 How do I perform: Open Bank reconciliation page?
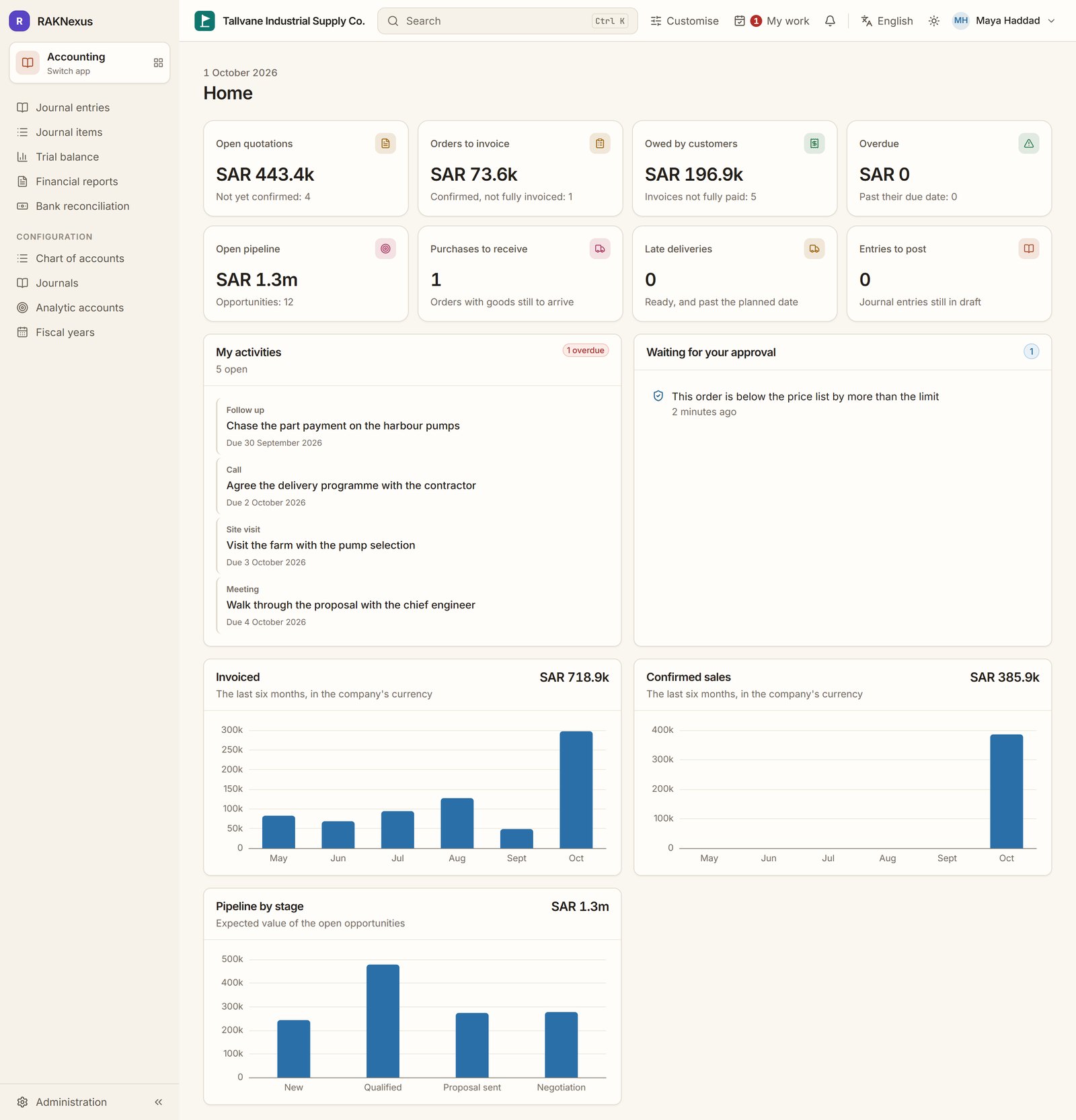click(x=89, y=206)
